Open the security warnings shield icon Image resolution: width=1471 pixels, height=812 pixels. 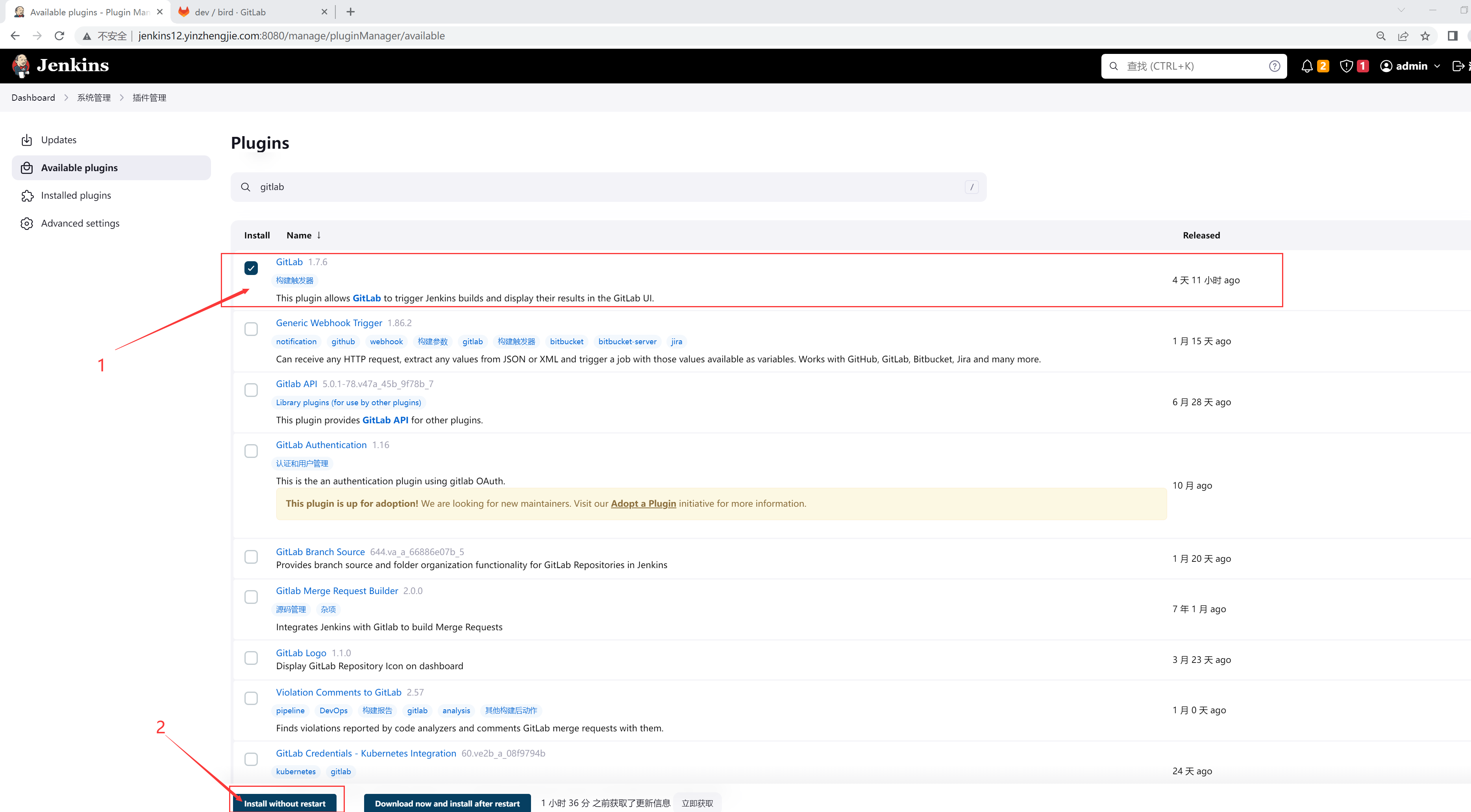point(1346,66)
